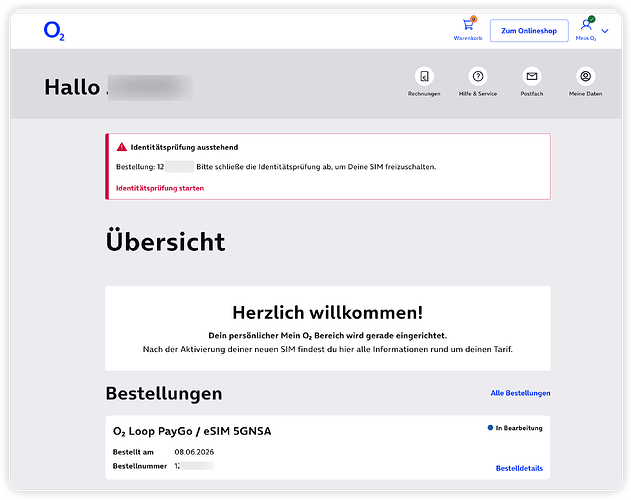631x500 pixels.
Task: Open the Bestelldetails link
Action: (x=519, y=468)
